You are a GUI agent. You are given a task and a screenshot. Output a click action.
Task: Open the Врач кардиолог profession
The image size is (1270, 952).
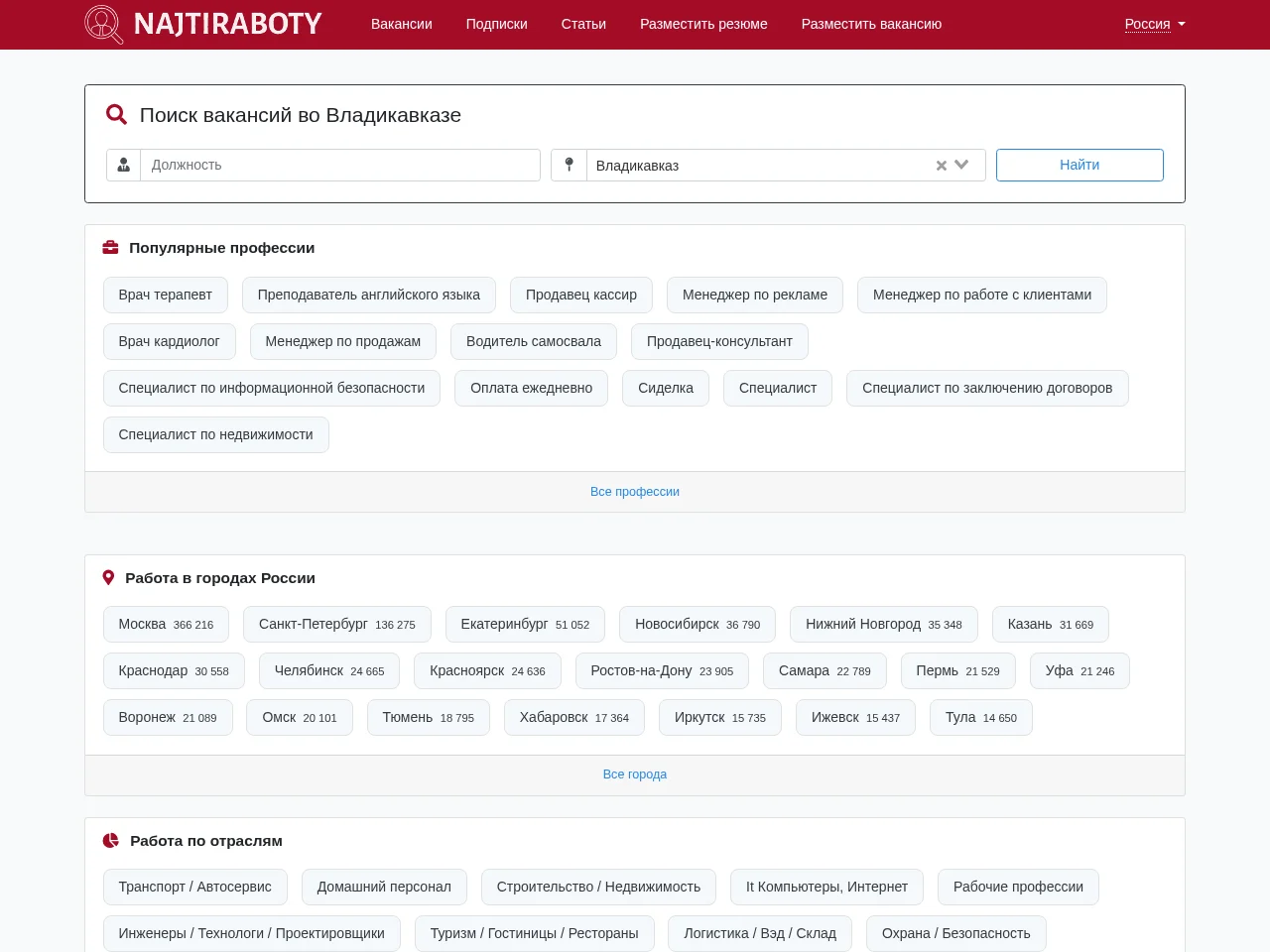click(x=170, y=341)
